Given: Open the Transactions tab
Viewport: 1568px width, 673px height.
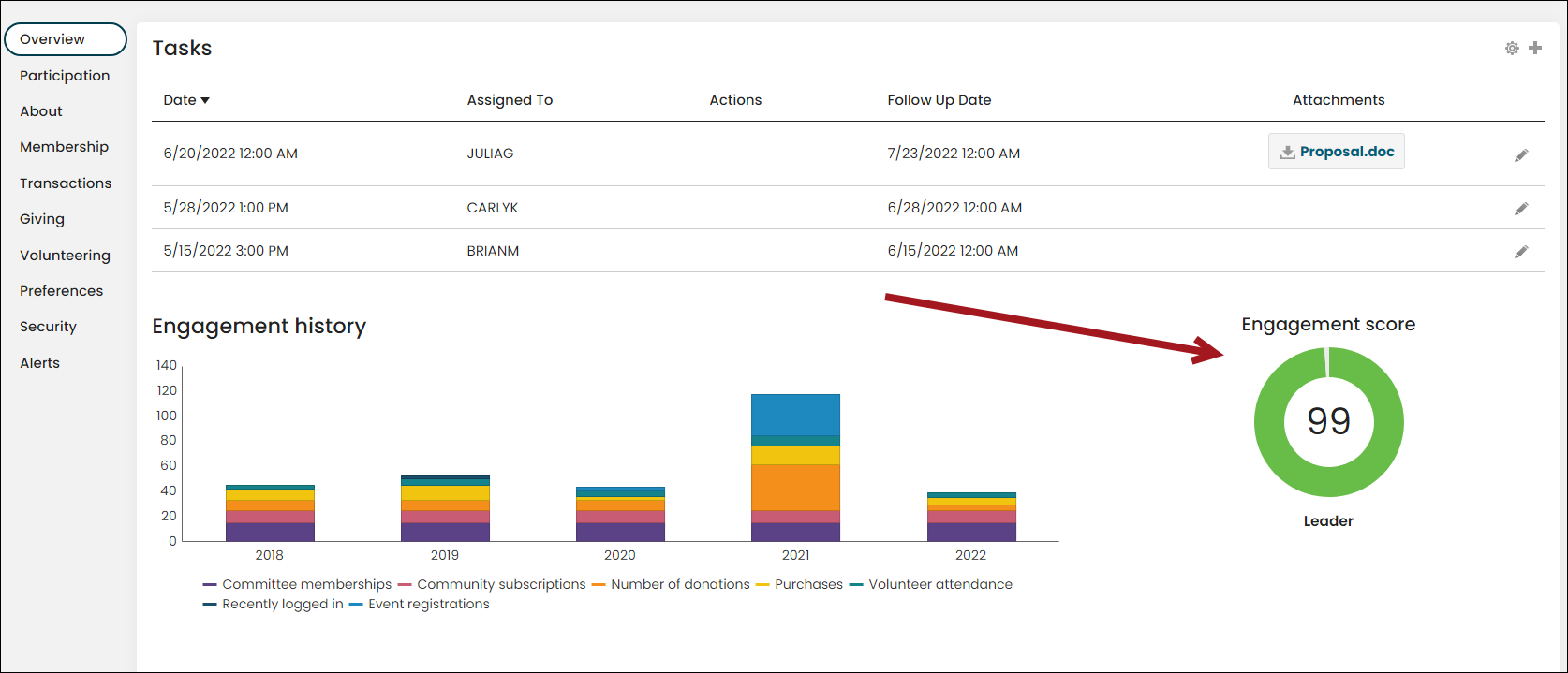Looking at the screenshot, I should click(x=66, y=183).
